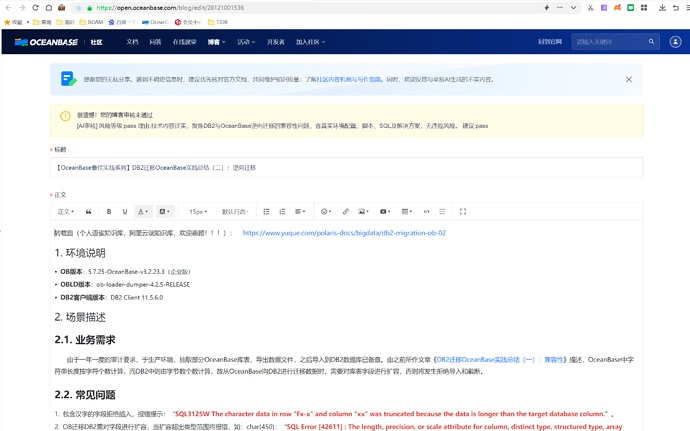Screen dimensions: 690x431
Task: Click the scissors screenshot extension icon
Action: [x=591, y=7]
